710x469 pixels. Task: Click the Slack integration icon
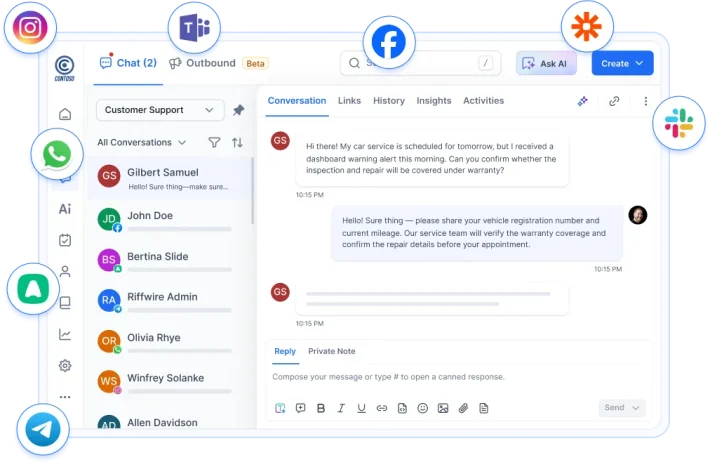(x=679, y=123)
